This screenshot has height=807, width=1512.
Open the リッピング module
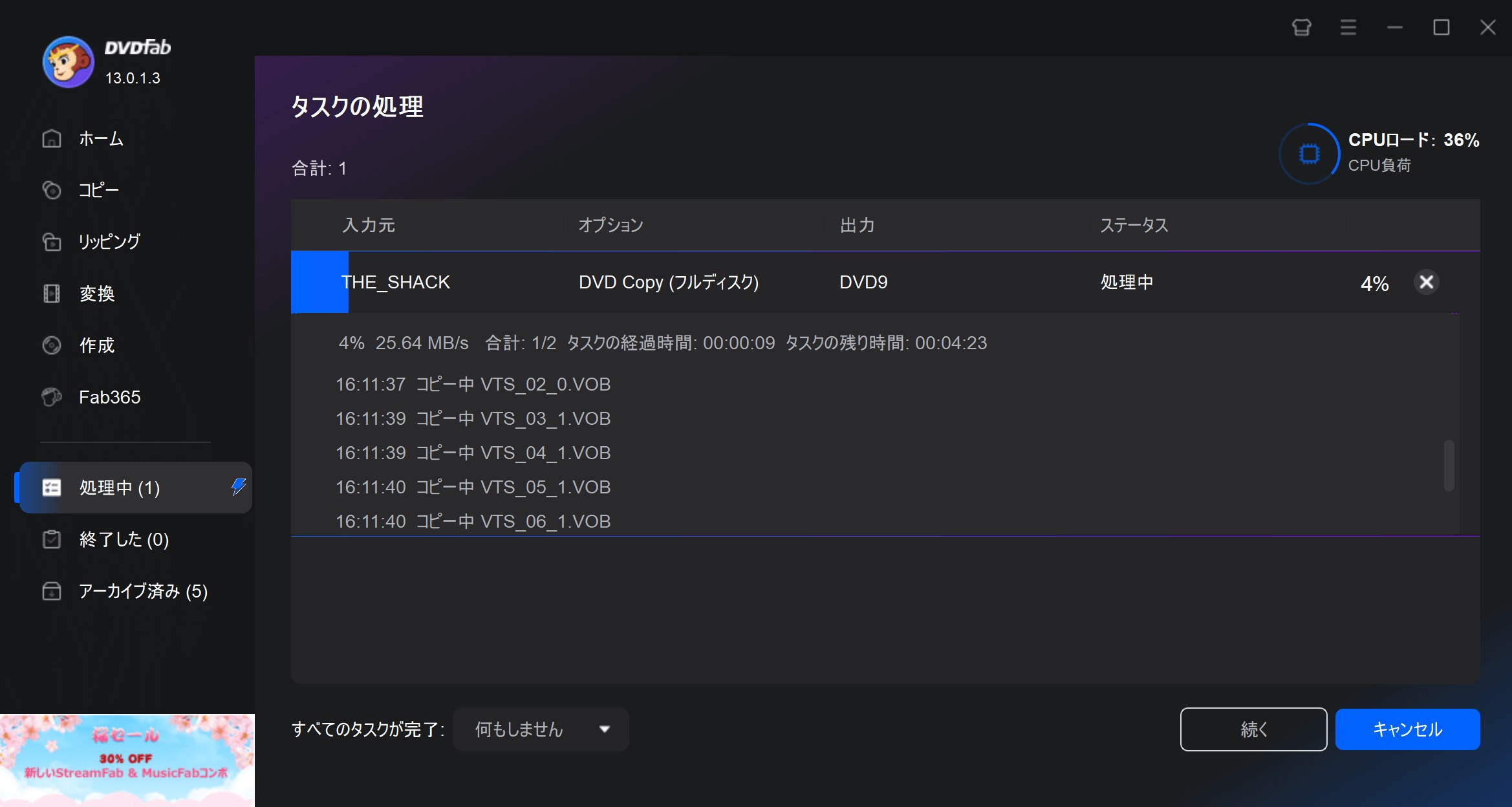(x=109, y=241)
